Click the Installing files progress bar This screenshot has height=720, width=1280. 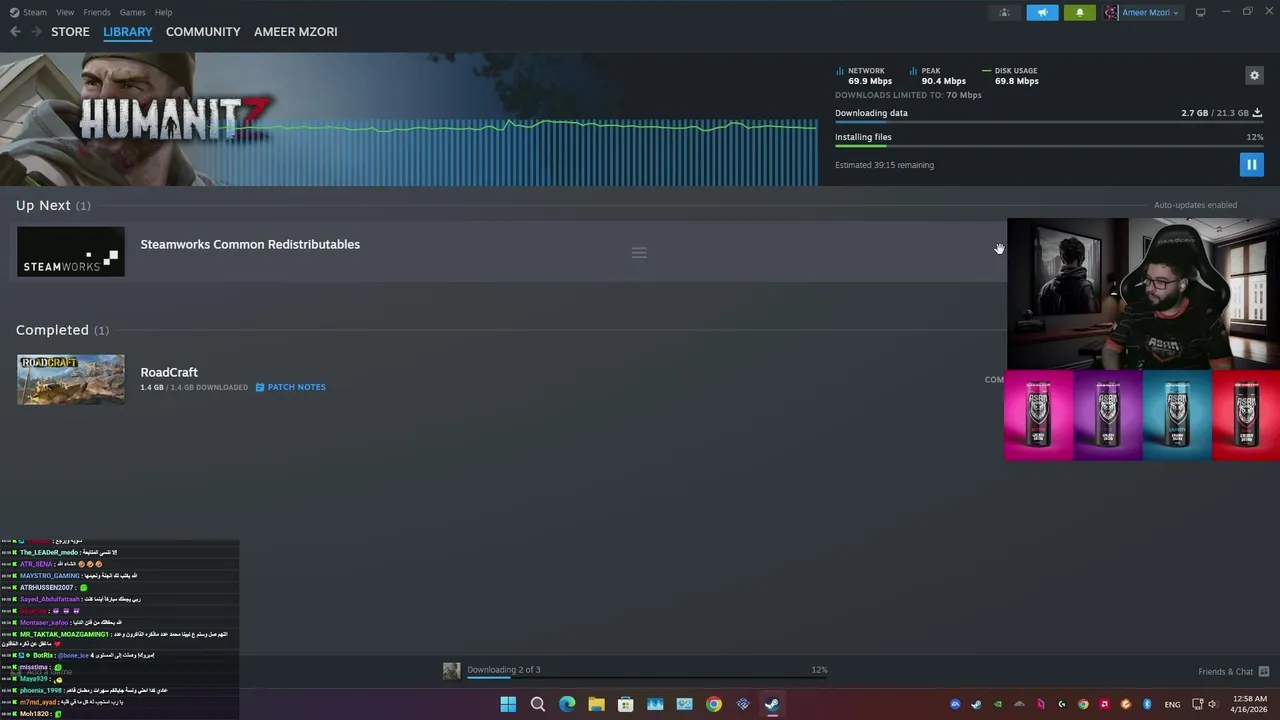[1049, 147]
